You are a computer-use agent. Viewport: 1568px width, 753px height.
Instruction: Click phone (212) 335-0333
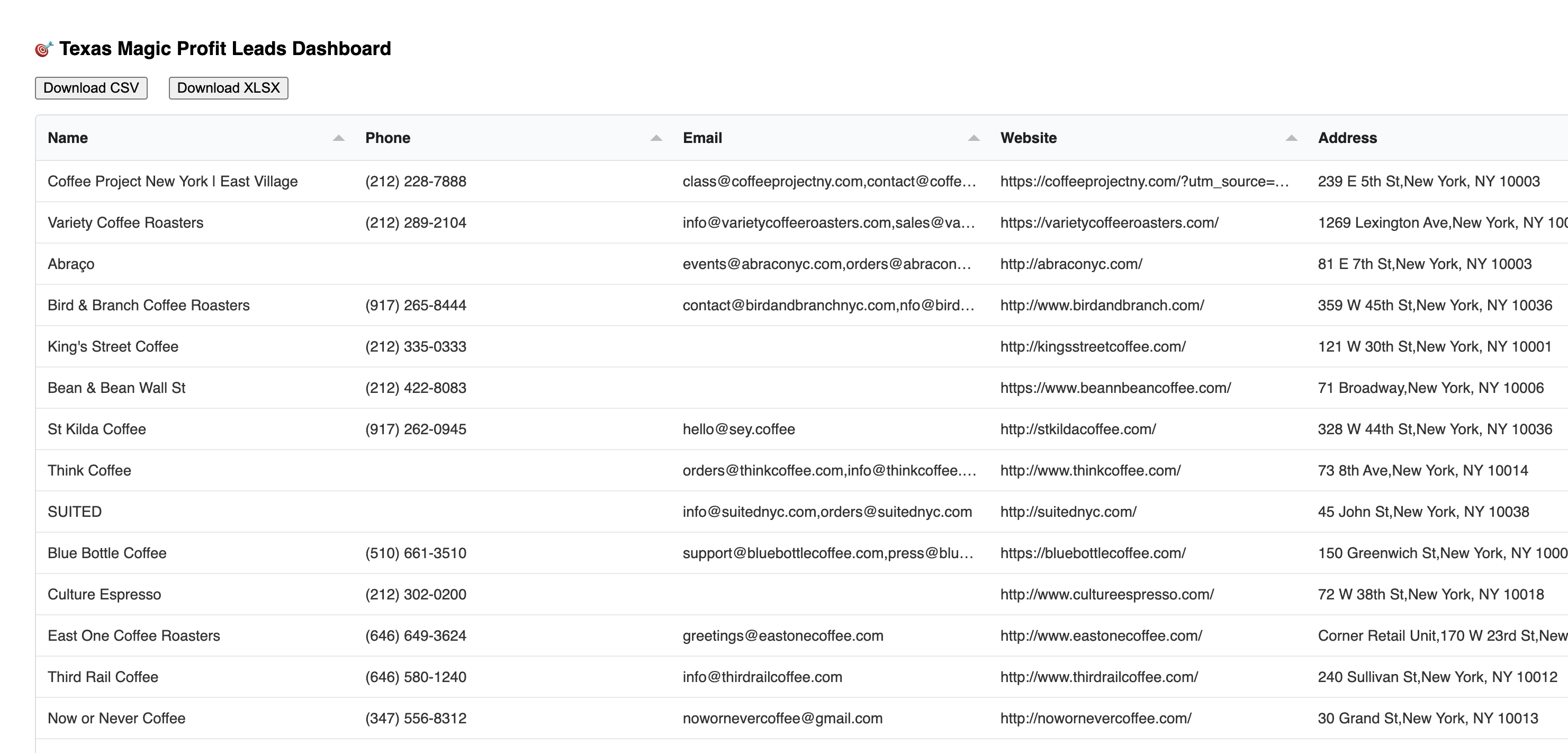pyautogui.click(x=416, y=347)
